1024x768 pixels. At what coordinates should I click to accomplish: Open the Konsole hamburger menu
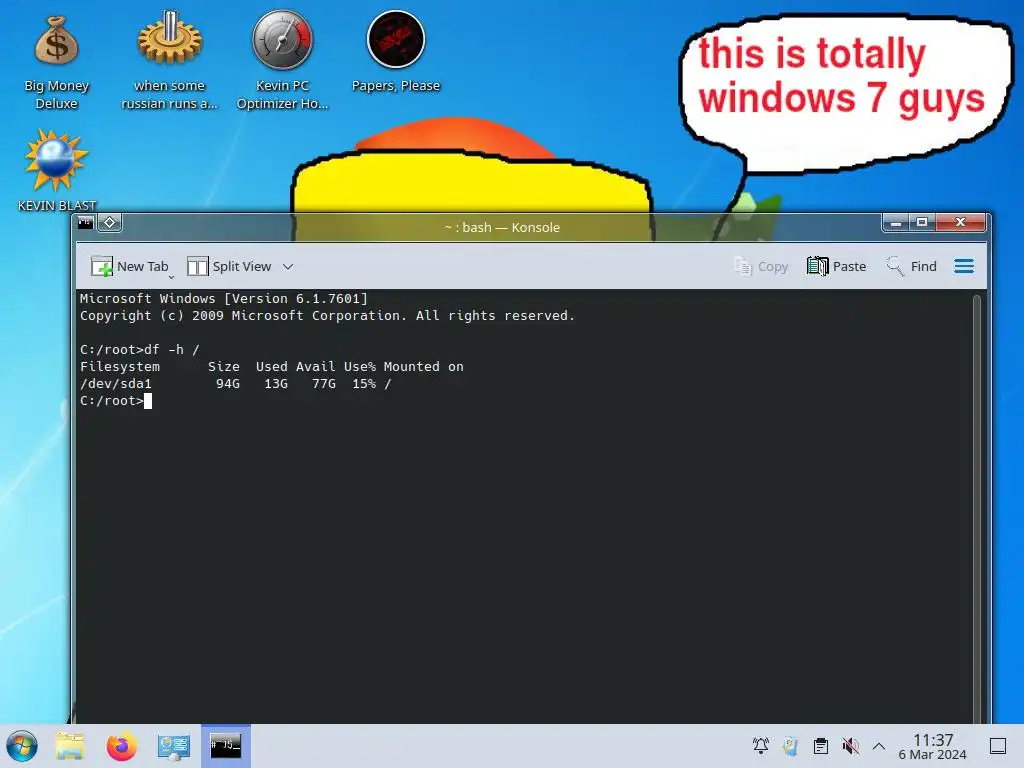[964, 266]
